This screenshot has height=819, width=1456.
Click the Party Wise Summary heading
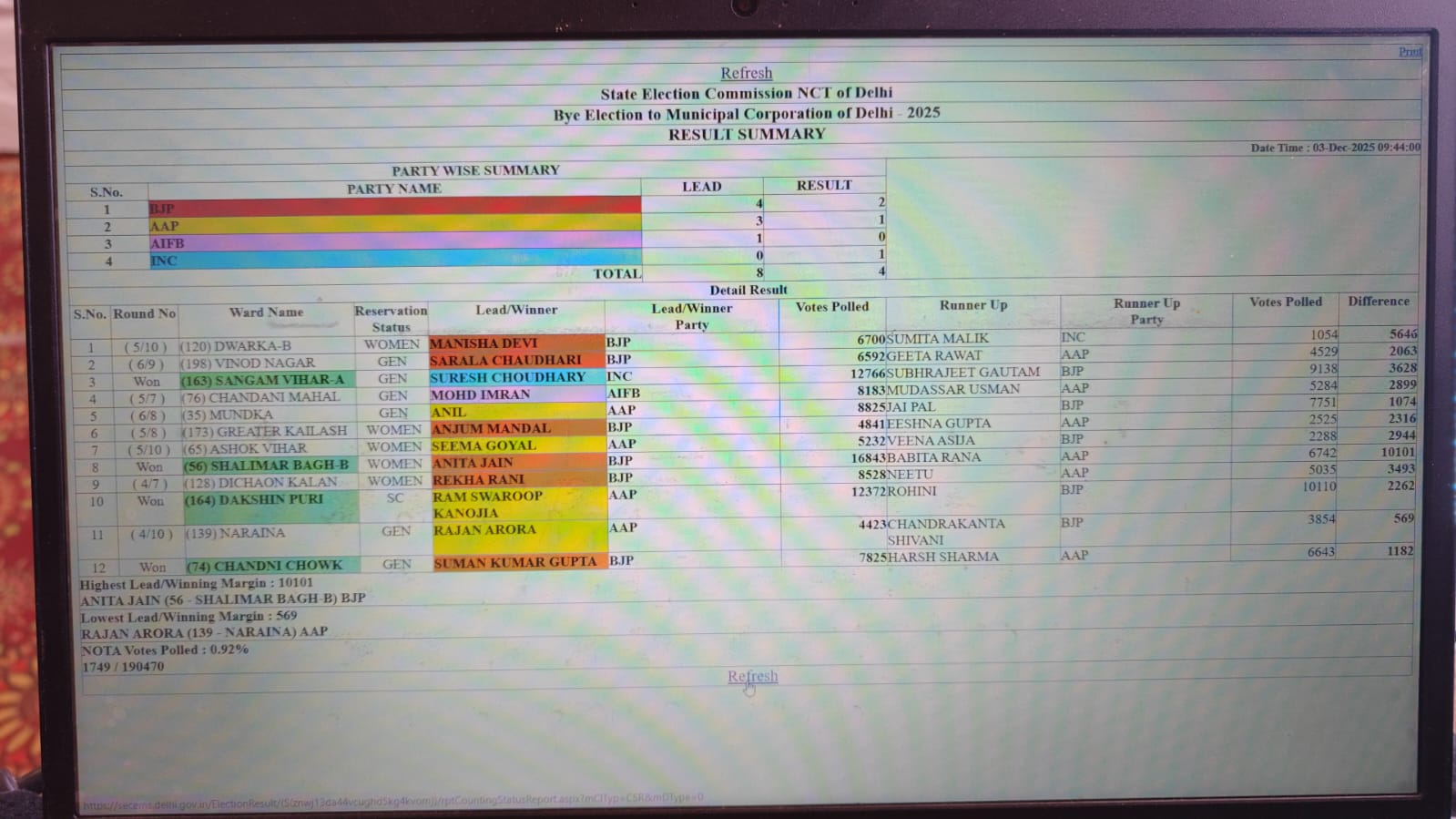point(475,170)
